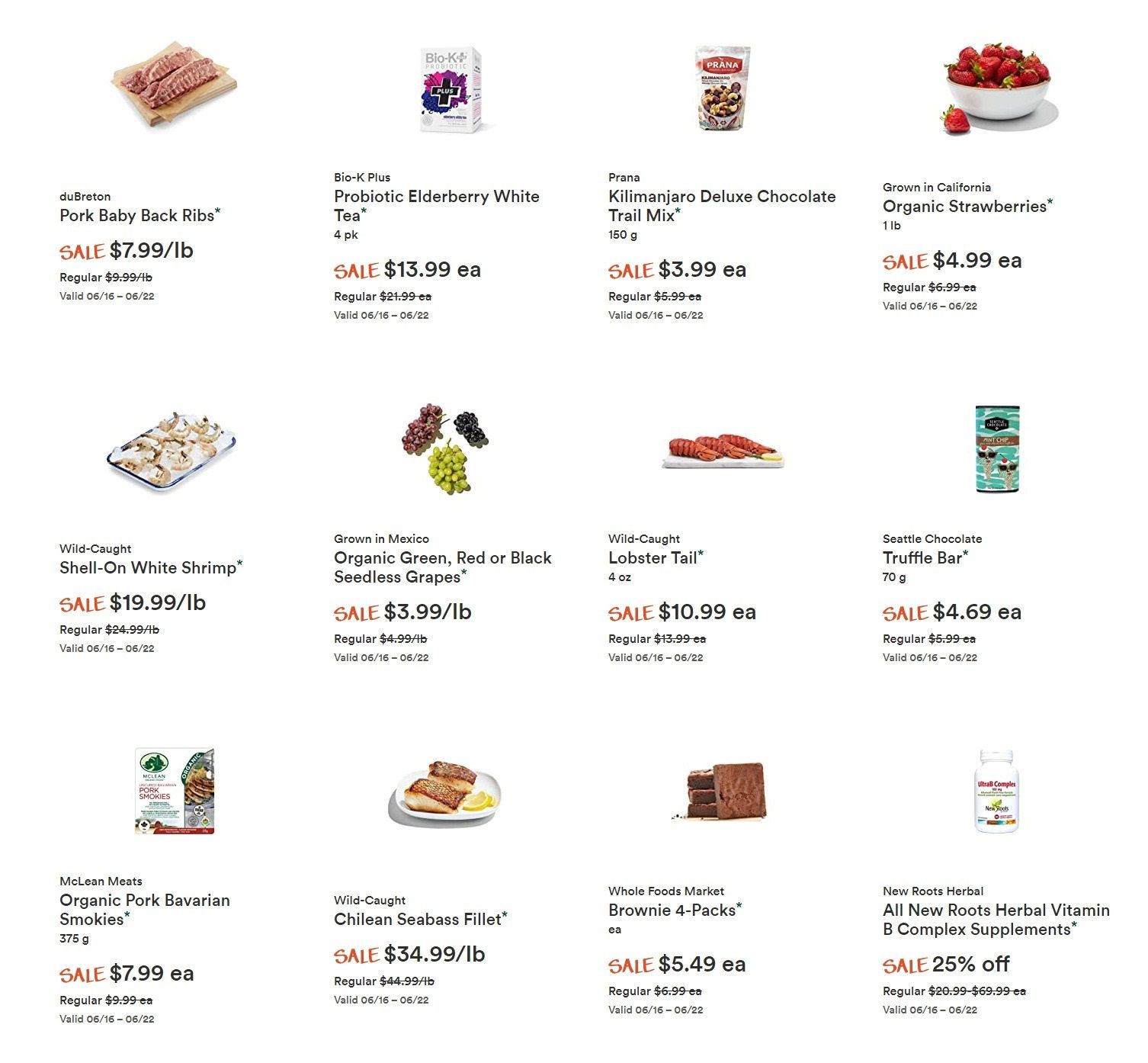The width and height of the screenshot is (1148, 1063).
Task: Select the Seattle Chocolate Mint Chip bar image
Action: [x=997, y=448]
